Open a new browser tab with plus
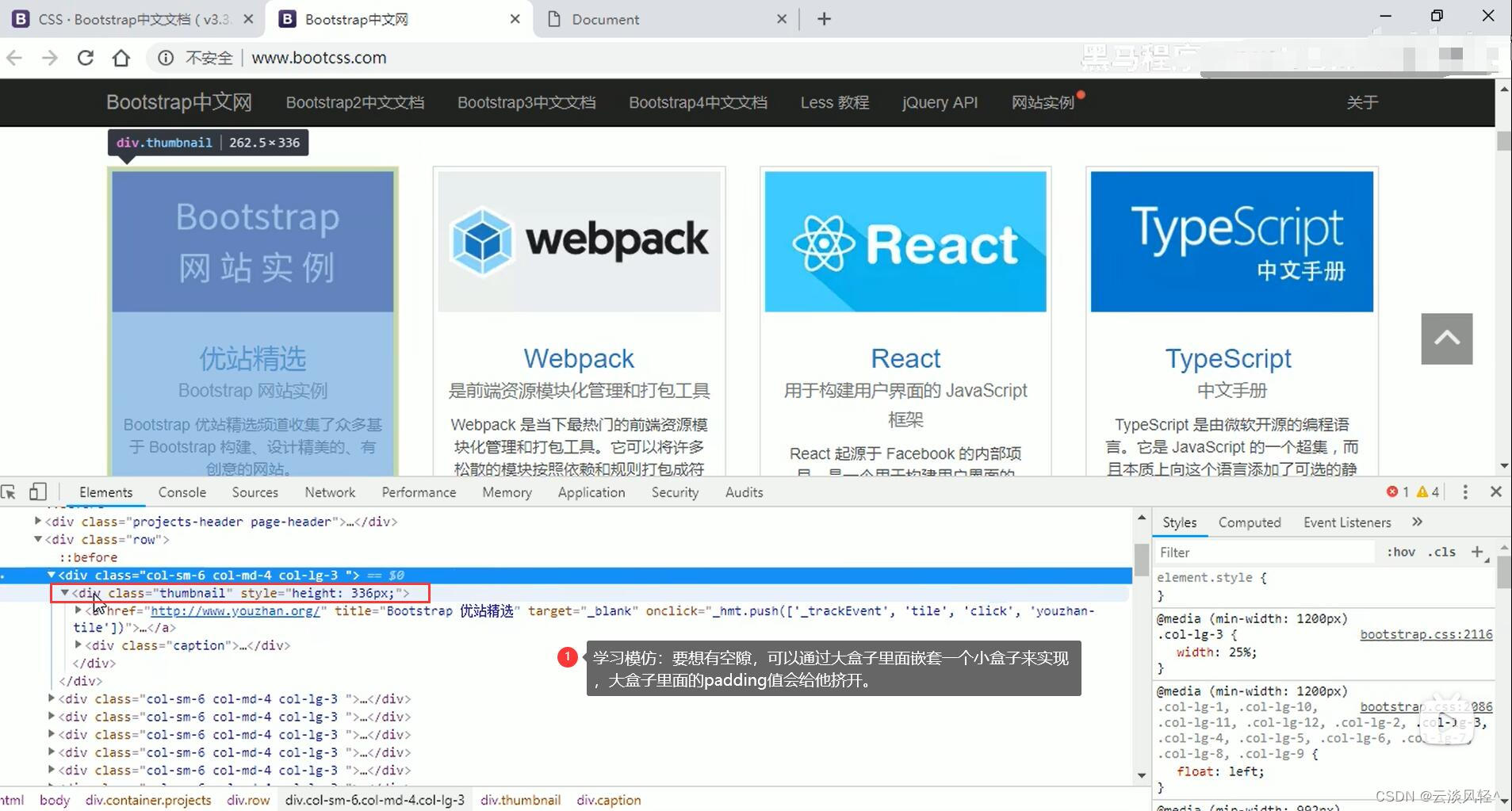This screenshot has height=811, width=1512. [824, 19]
